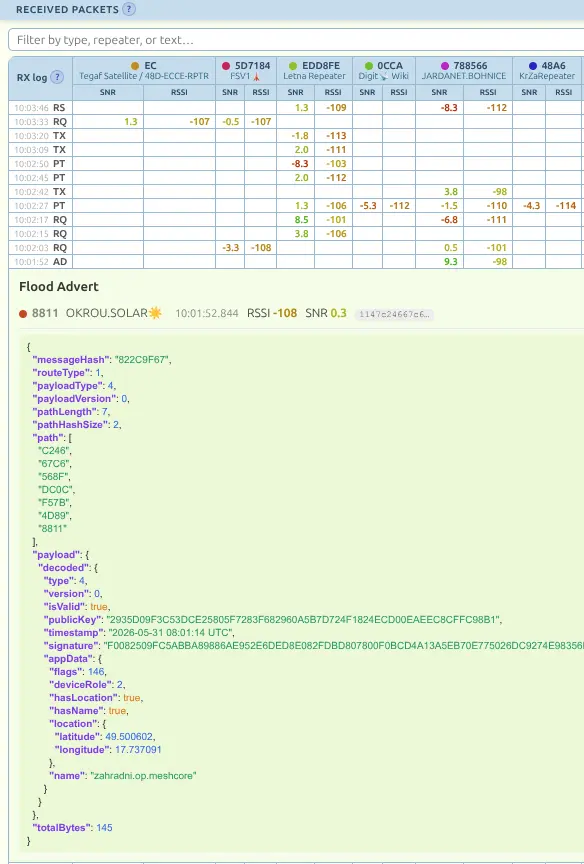Image resolution: width=584 pixels, height=864 pixels.
Task: Select the 10:02:50 PT packet row
Action: coord(296,164)
